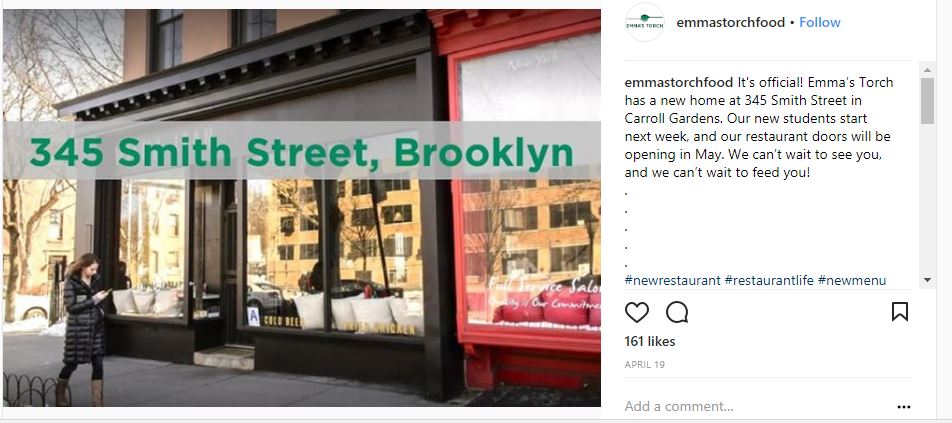The height and width of the screenshot is (423, 952).
Task: Open the #newrestaurant hashtag
Action: [x=673, y=280]
